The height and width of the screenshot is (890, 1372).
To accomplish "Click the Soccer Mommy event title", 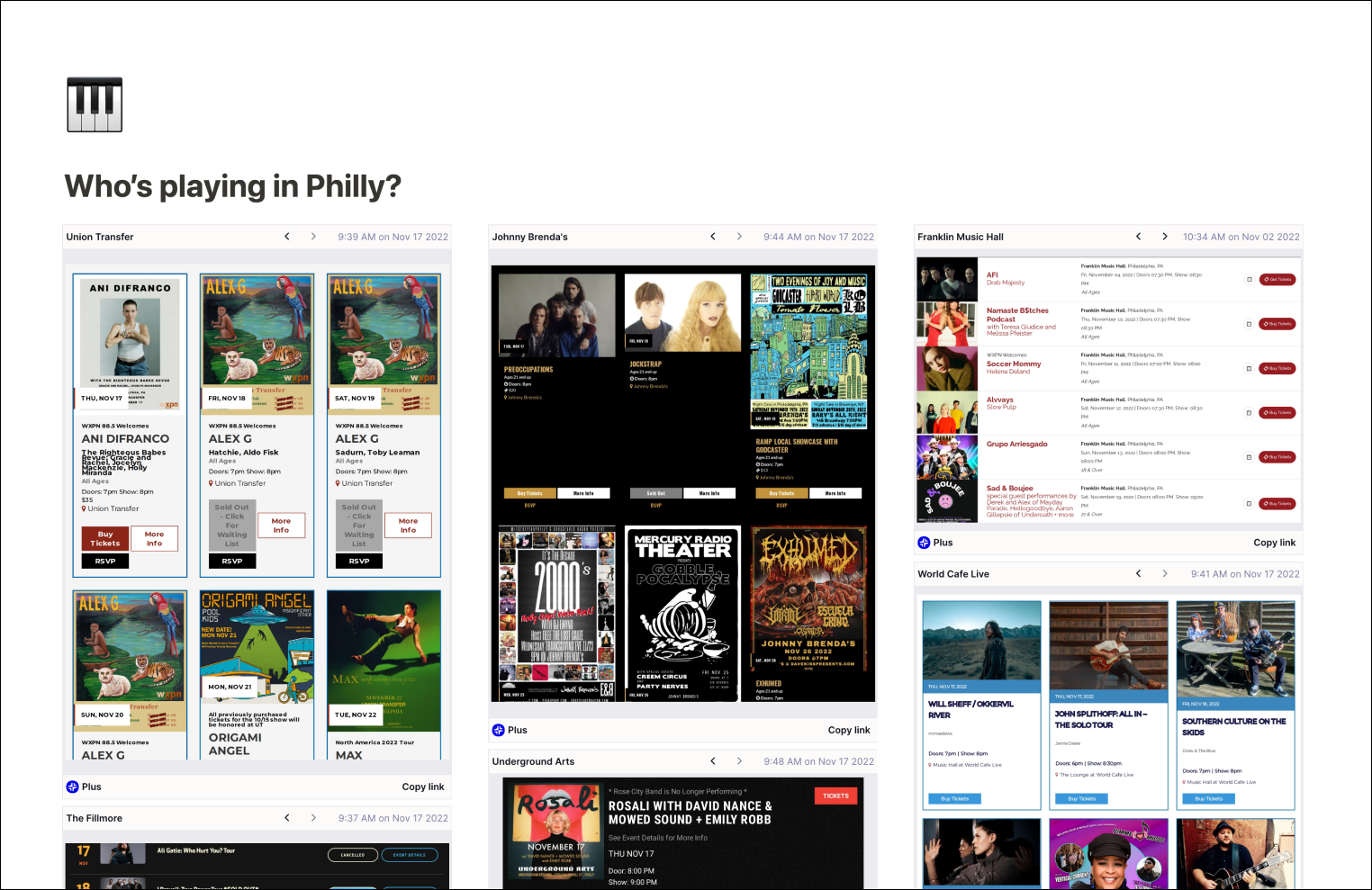I will click(x=1014, y=364).
